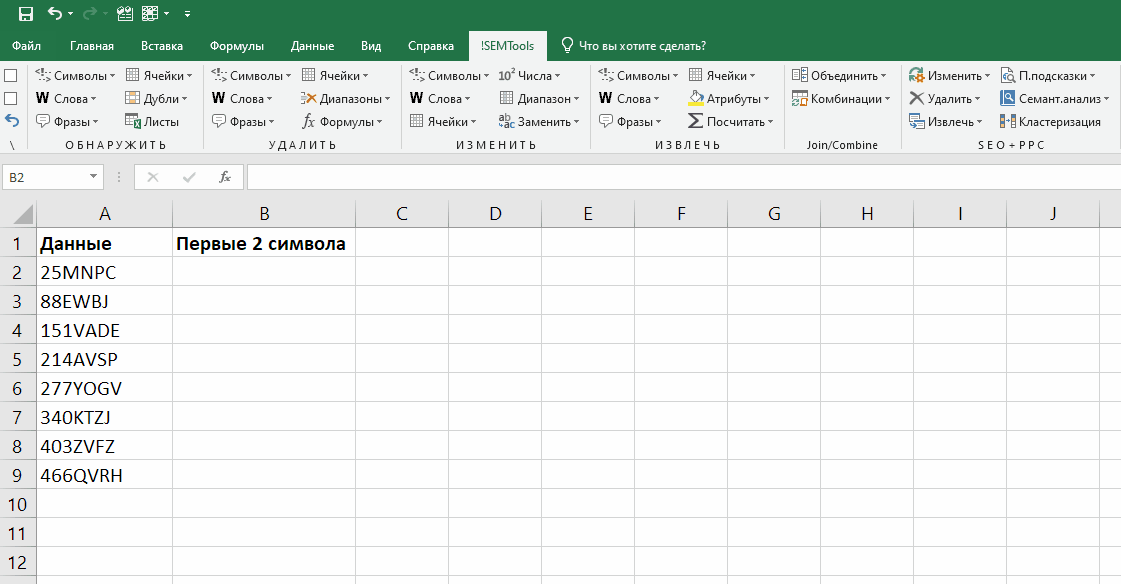Select header cell Первые 2 символа
Image resolution: width=1121 pixels, height=584 pixels.
coord(264,243)
